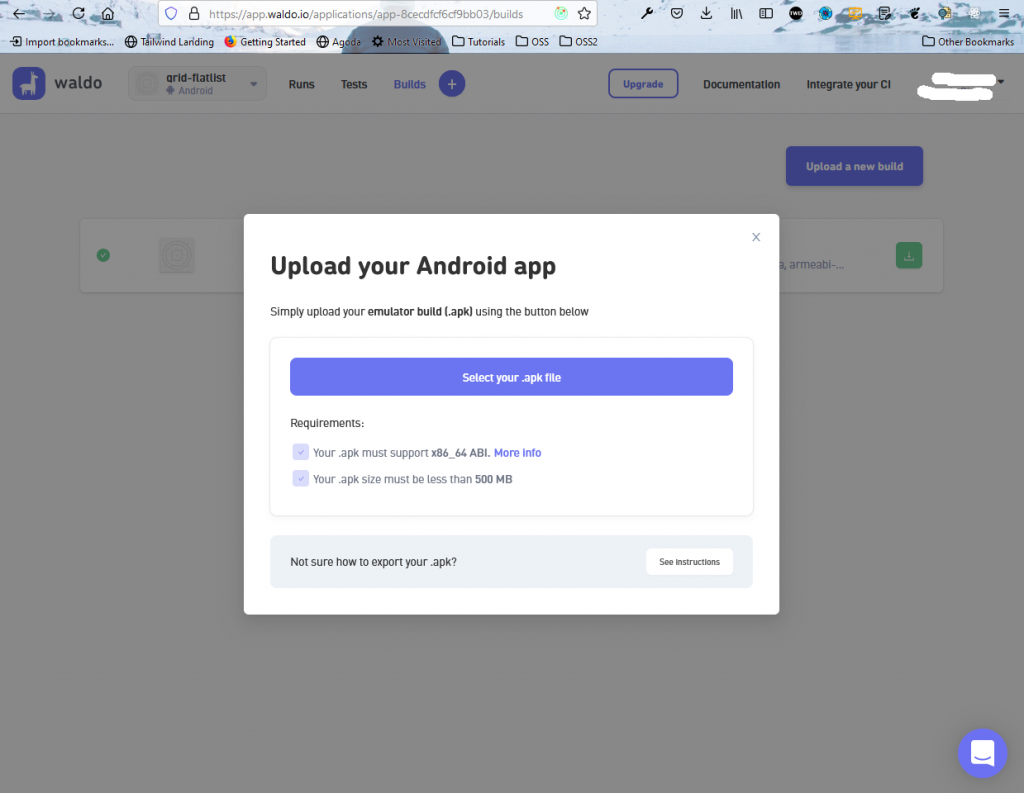
Task: Click the Pocket save icon
Action: (677, 13)
